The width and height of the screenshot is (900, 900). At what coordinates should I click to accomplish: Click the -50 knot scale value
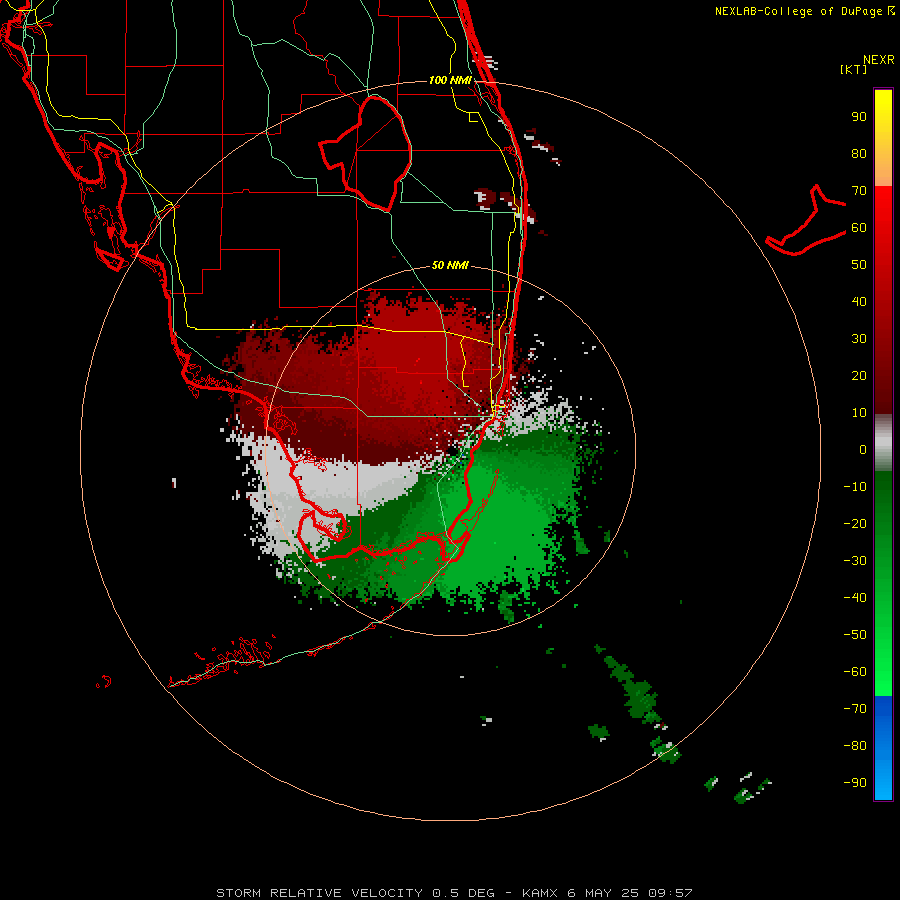point(855,635)
